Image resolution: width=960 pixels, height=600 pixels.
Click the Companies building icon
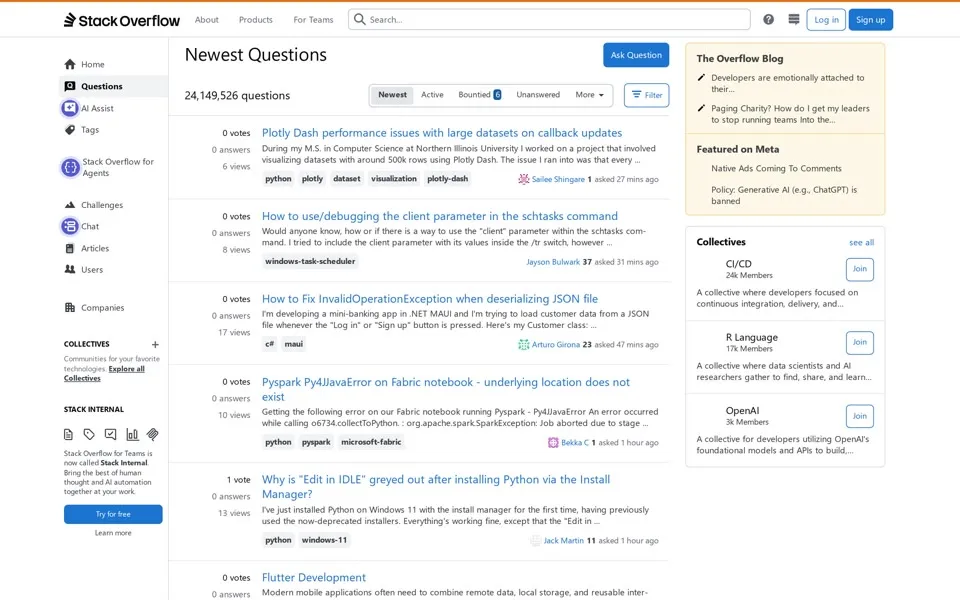tap(70, 308)
